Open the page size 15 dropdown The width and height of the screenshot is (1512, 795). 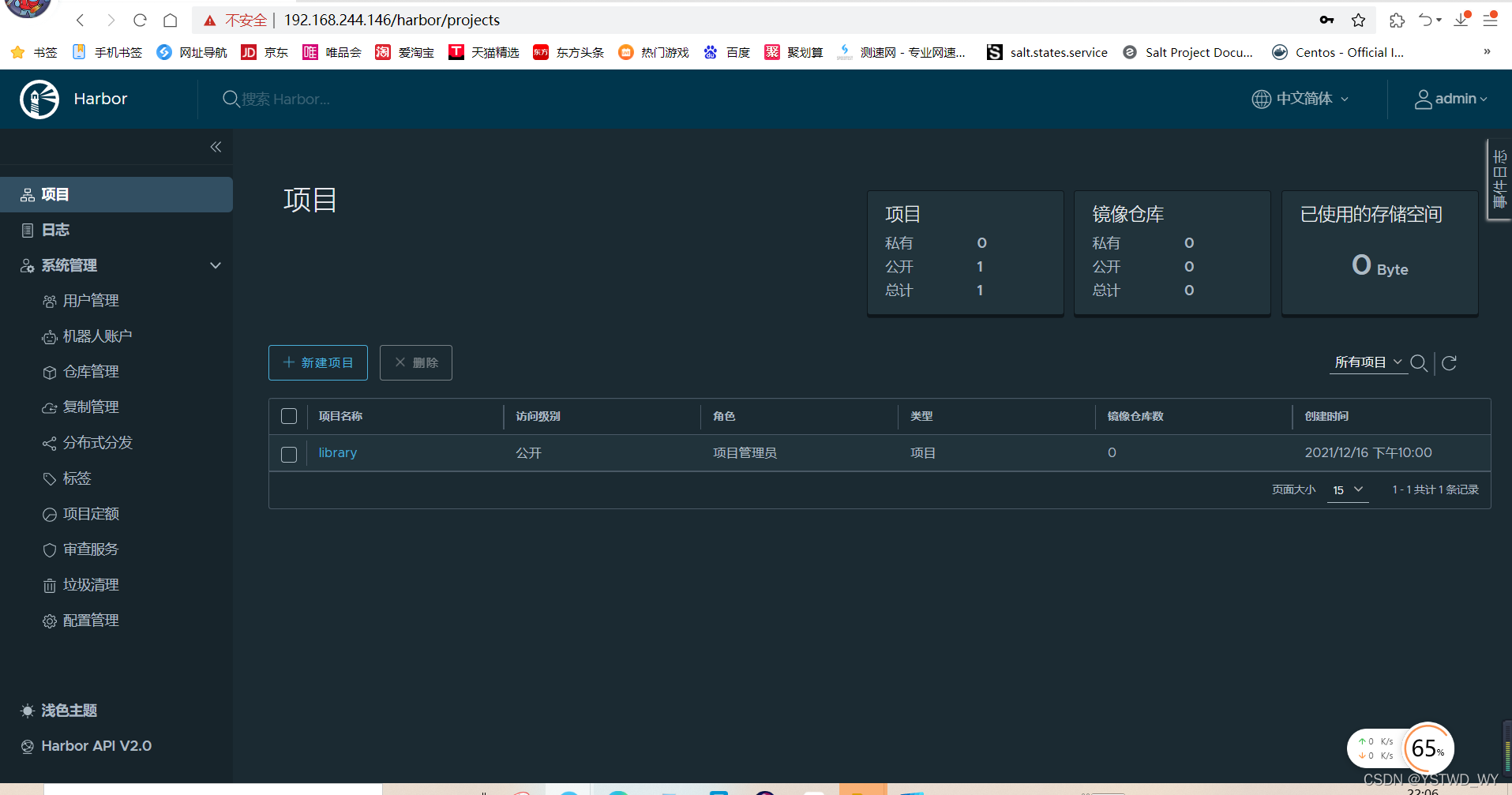1349,490
